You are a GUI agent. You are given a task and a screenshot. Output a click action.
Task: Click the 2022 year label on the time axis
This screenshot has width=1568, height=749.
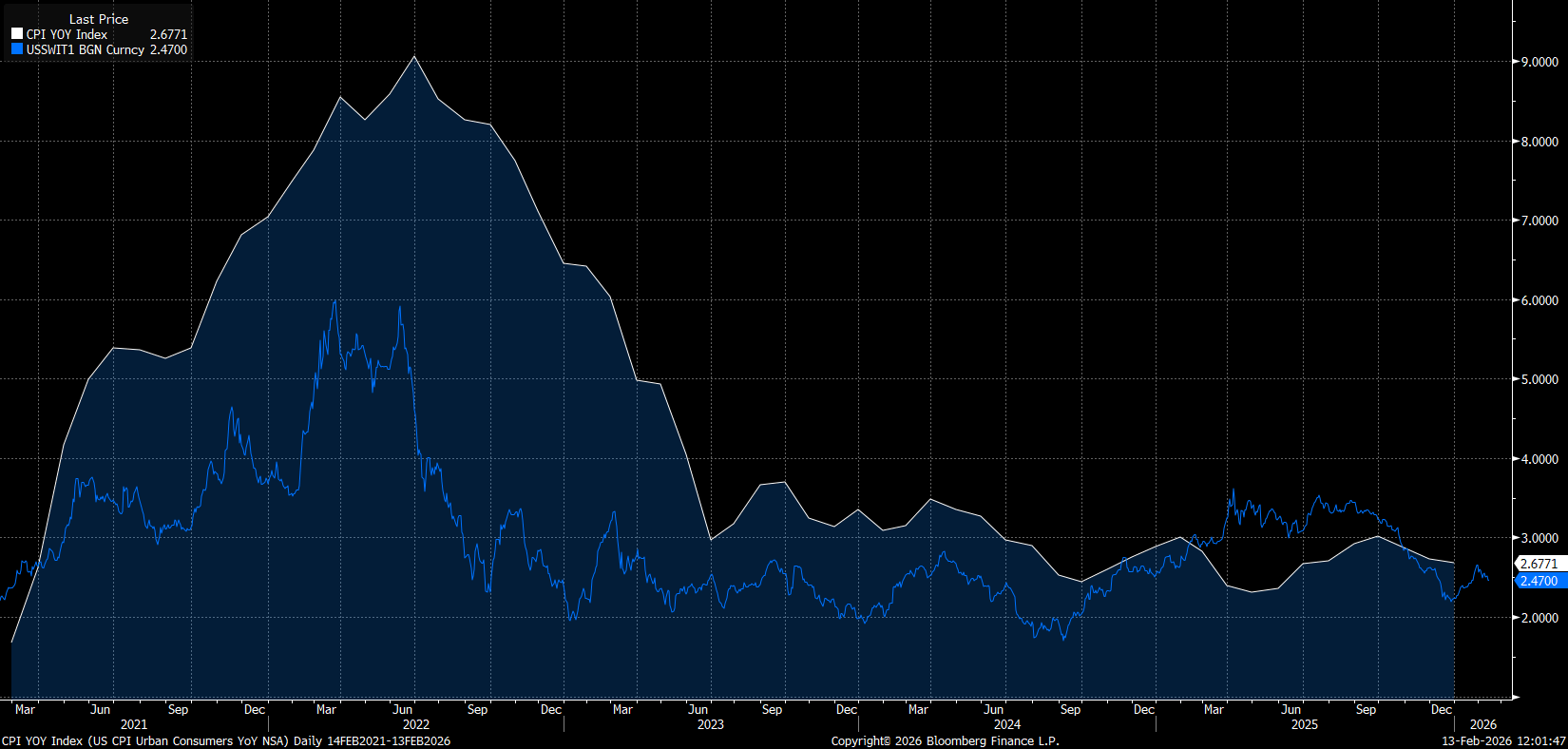click(416, 724)
